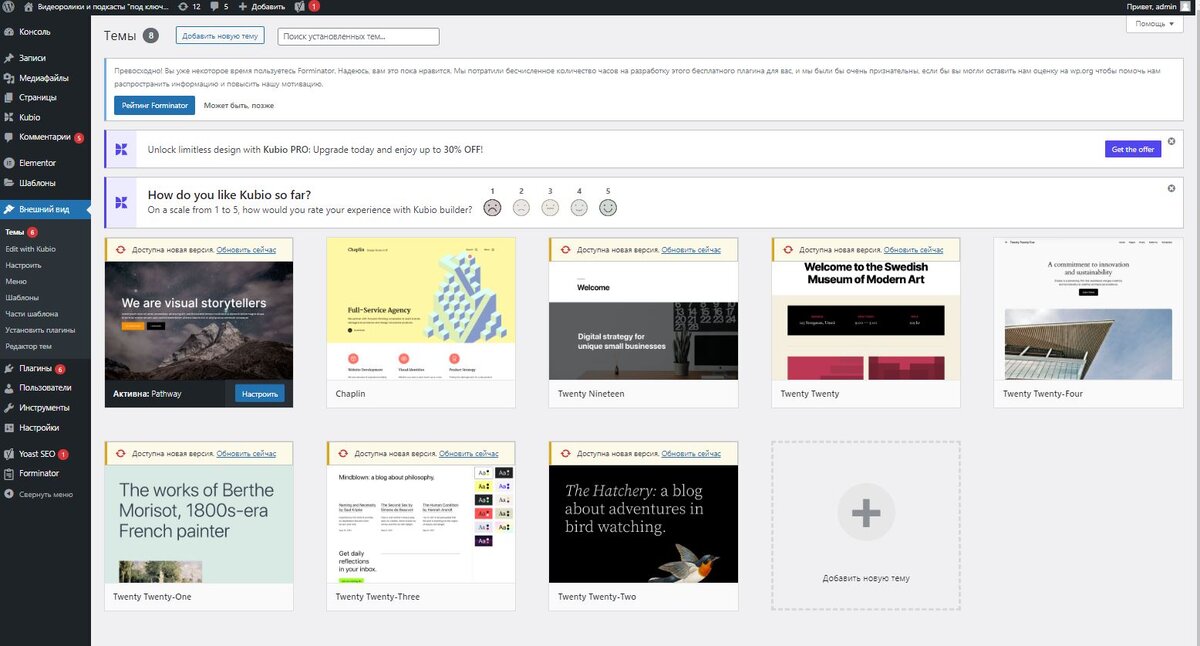
Task: Rate Kubio 1 with the angry face
Action: pyautogui.click(x=492, y=208)
